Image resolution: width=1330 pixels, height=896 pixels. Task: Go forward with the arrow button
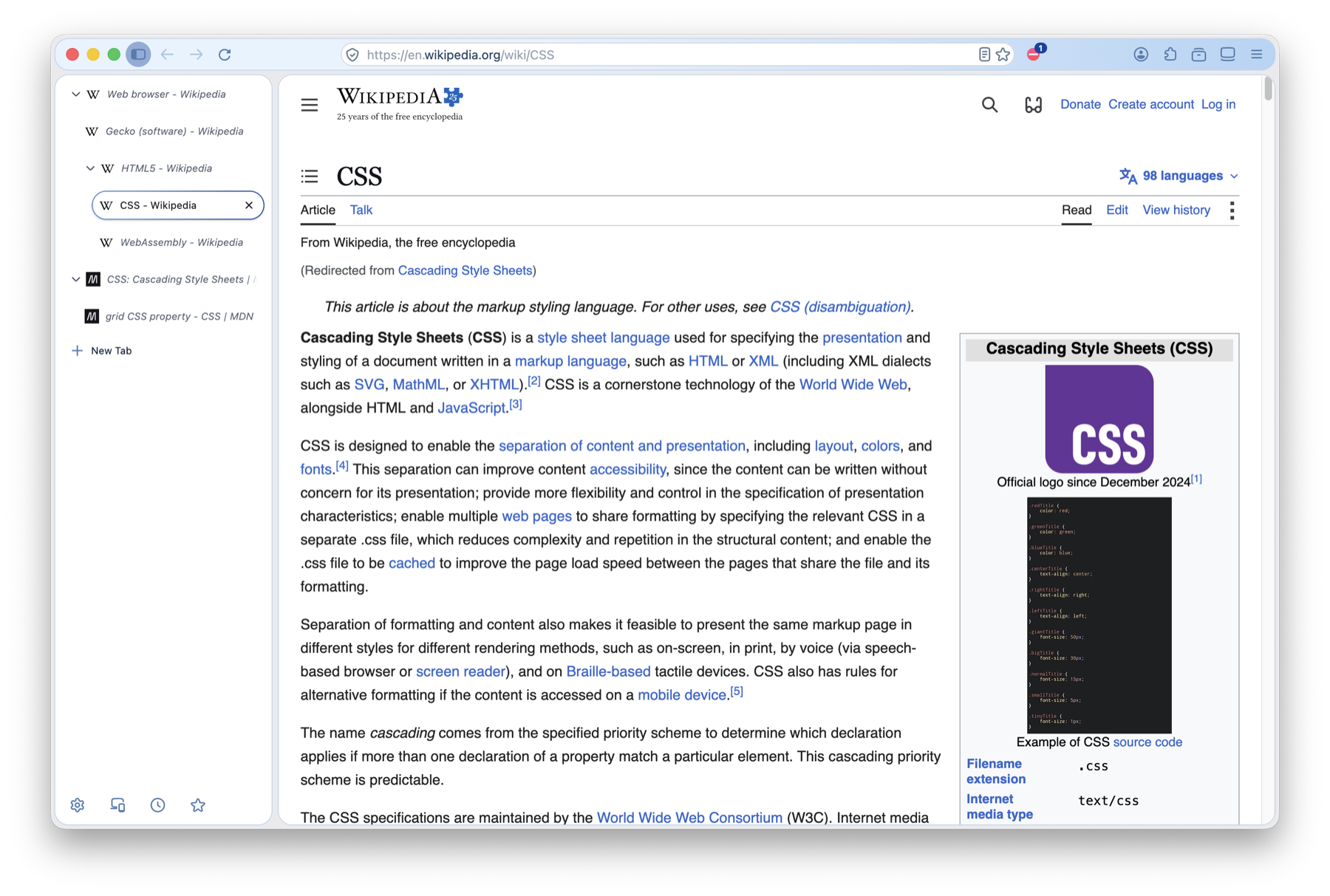click(196, 54)
